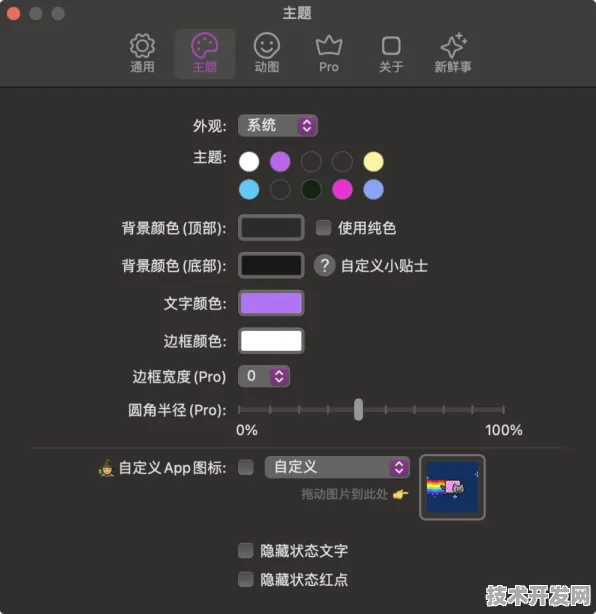Choose the magenta theme circle
Screen dimensions: 596x614
[x=342, y=190]
